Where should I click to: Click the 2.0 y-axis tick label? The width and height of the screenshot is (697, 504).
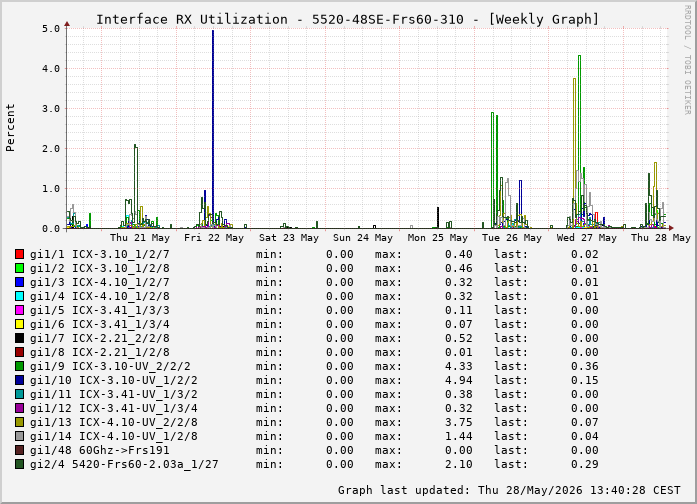[x=51, y=148]
